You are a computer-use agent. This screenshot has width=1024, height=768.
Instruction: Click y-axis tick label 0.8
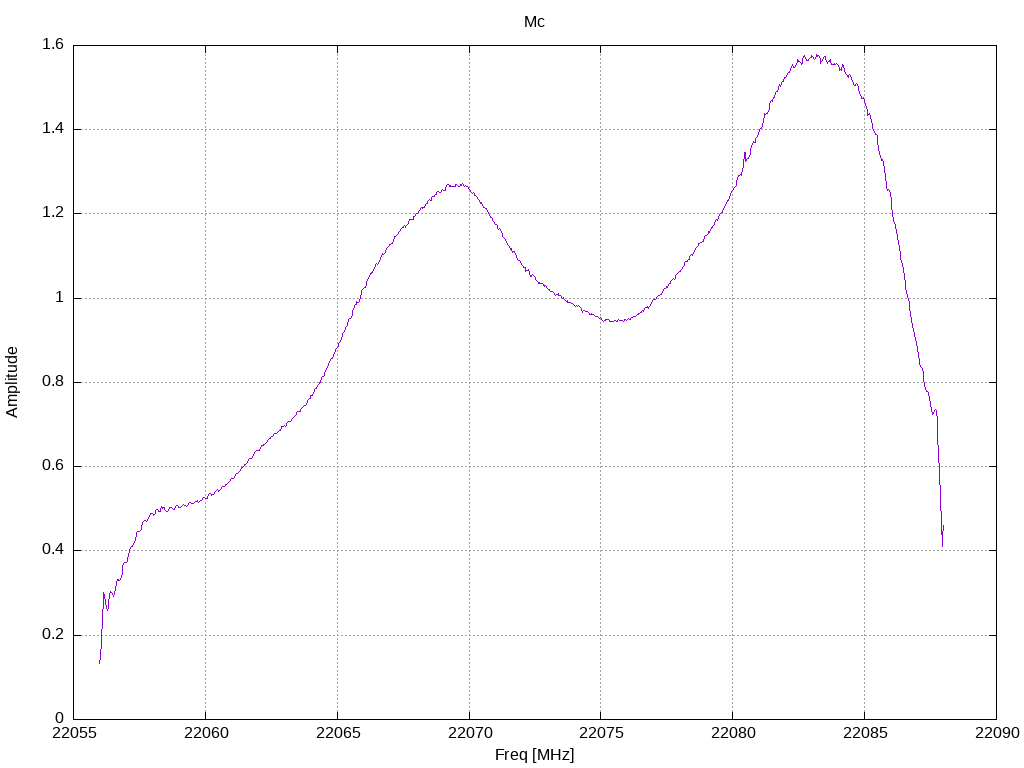[53, 382]
